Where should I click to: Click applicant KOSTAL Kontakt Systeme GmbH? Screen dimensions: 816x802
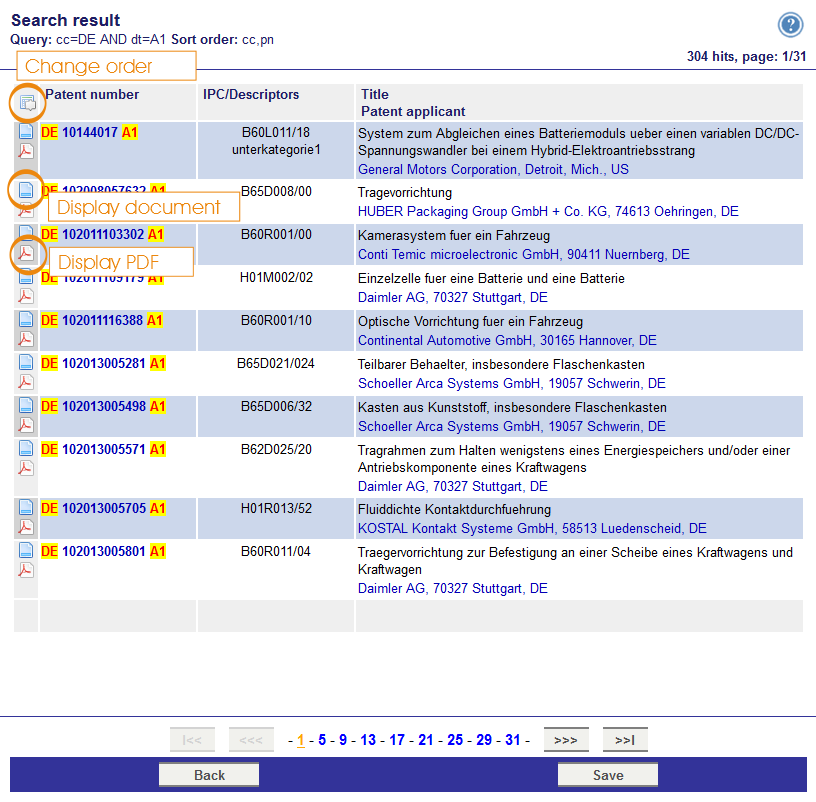532,529
